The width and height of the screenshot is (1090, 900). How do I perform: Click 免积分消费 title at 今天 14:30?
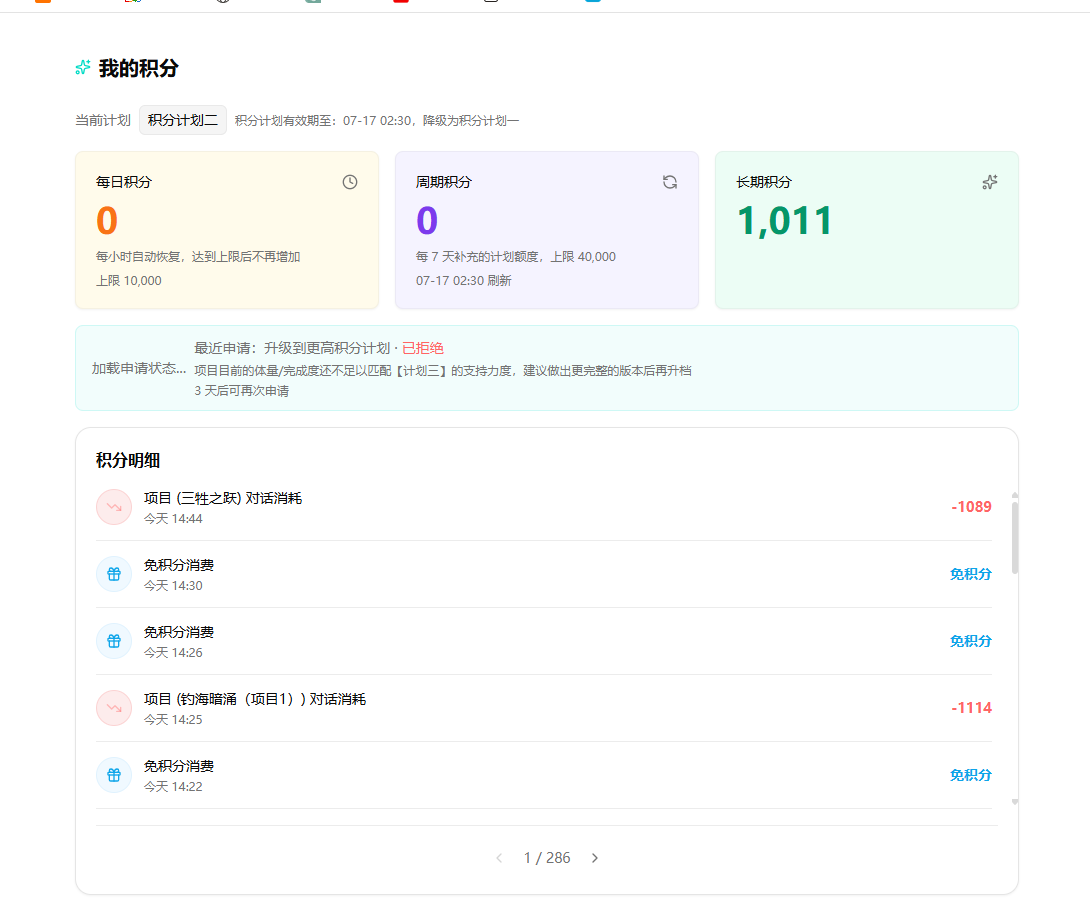pos(179,565)
